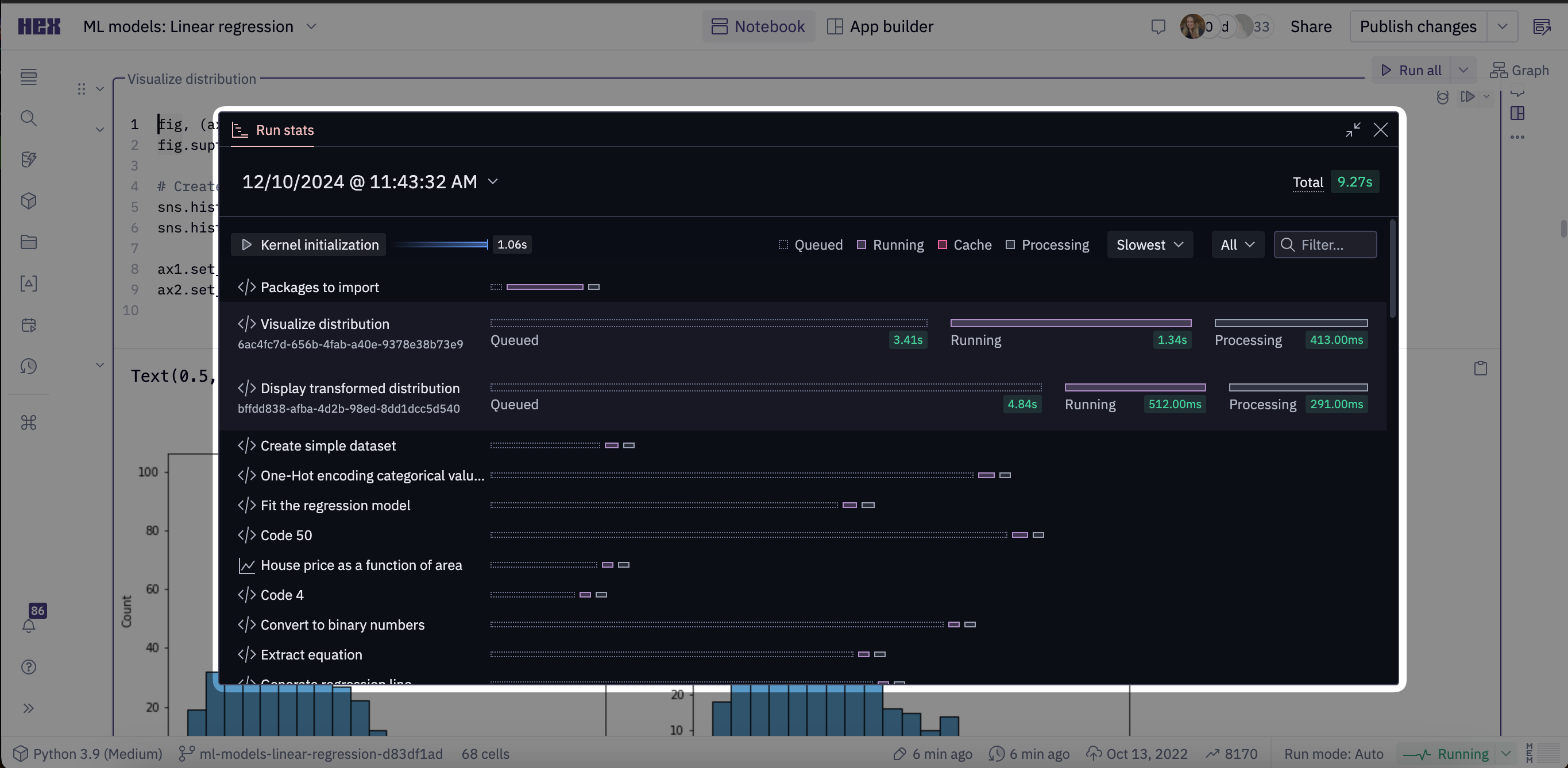Click the Publish changes button
The height and width of the screenshot is (768, 1568).
[1418, 26]
